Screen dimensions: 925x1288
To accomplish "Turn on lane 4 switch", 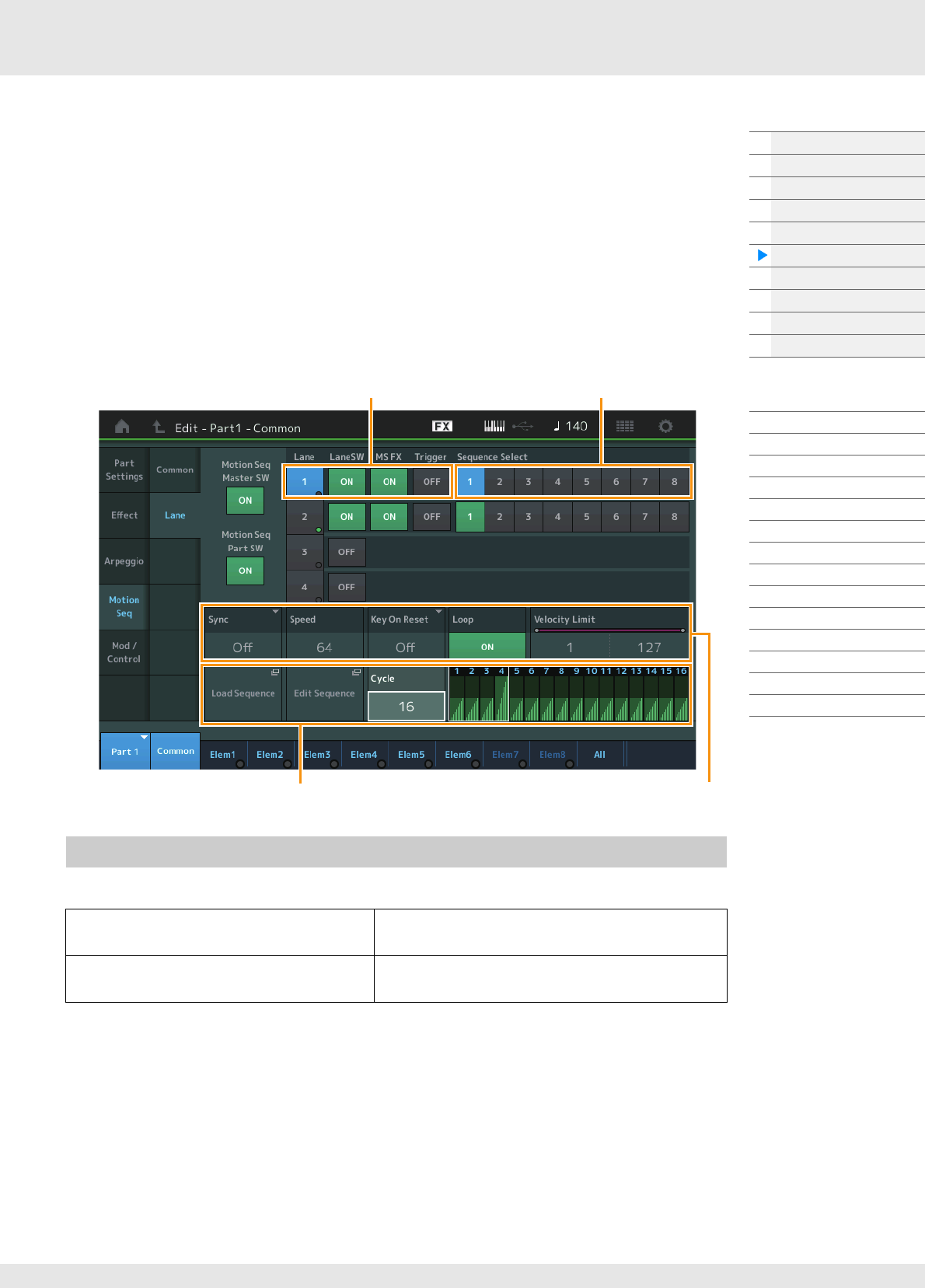I will (x=347, y=587).
